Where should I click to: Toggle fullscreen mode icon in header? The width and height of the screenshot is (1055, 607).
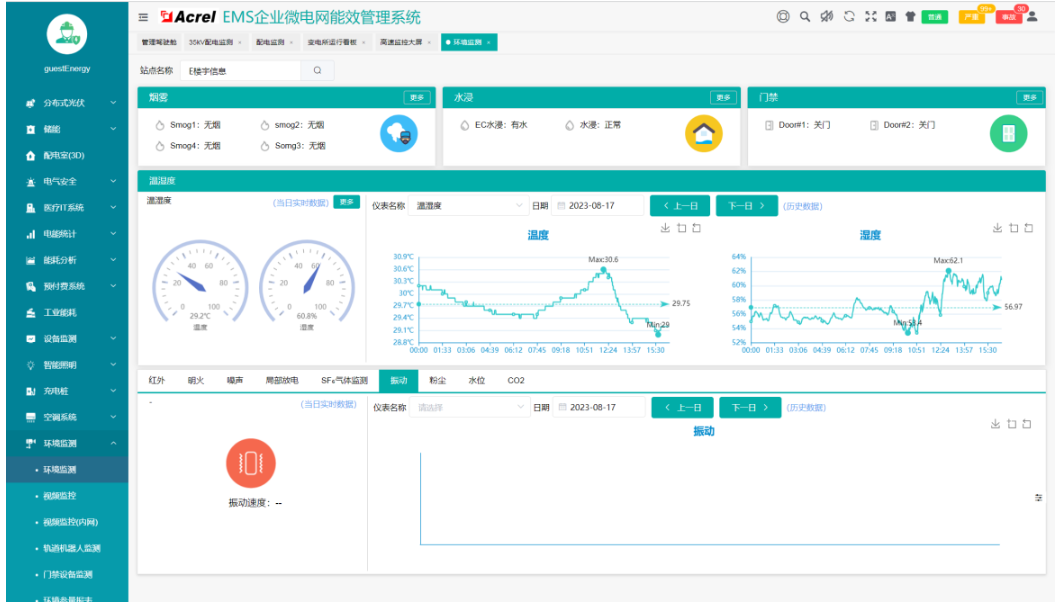(x=871, y=17)
